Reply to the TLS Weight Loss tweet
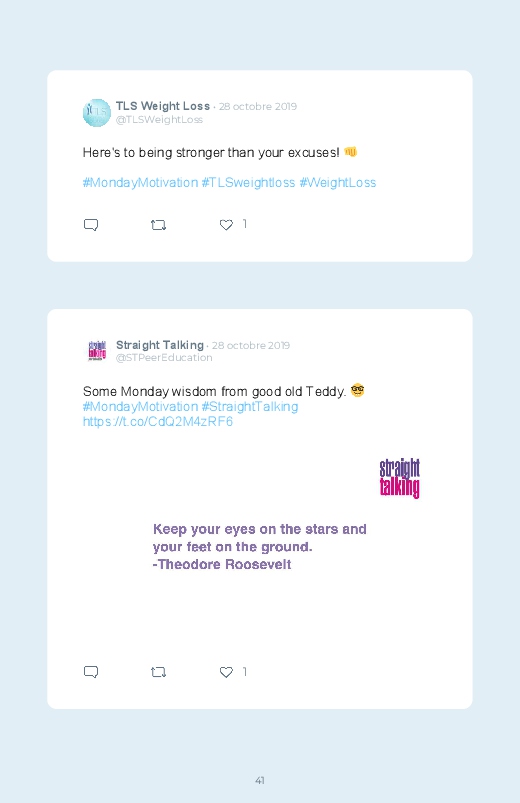520x803 pixels. (91, 225)
